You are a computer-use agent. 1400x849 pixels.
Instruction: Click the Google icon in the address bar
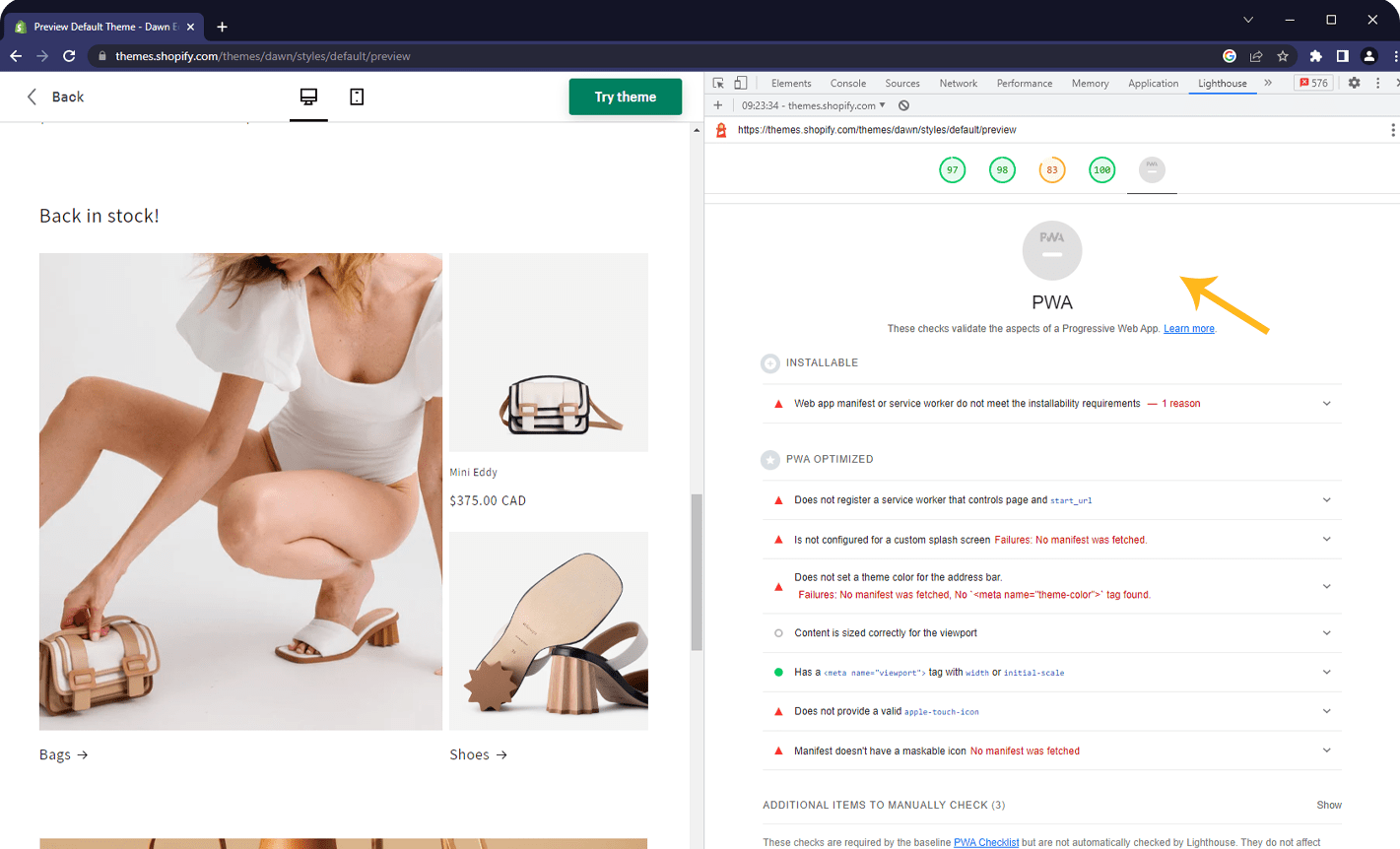click(1230, 56)
